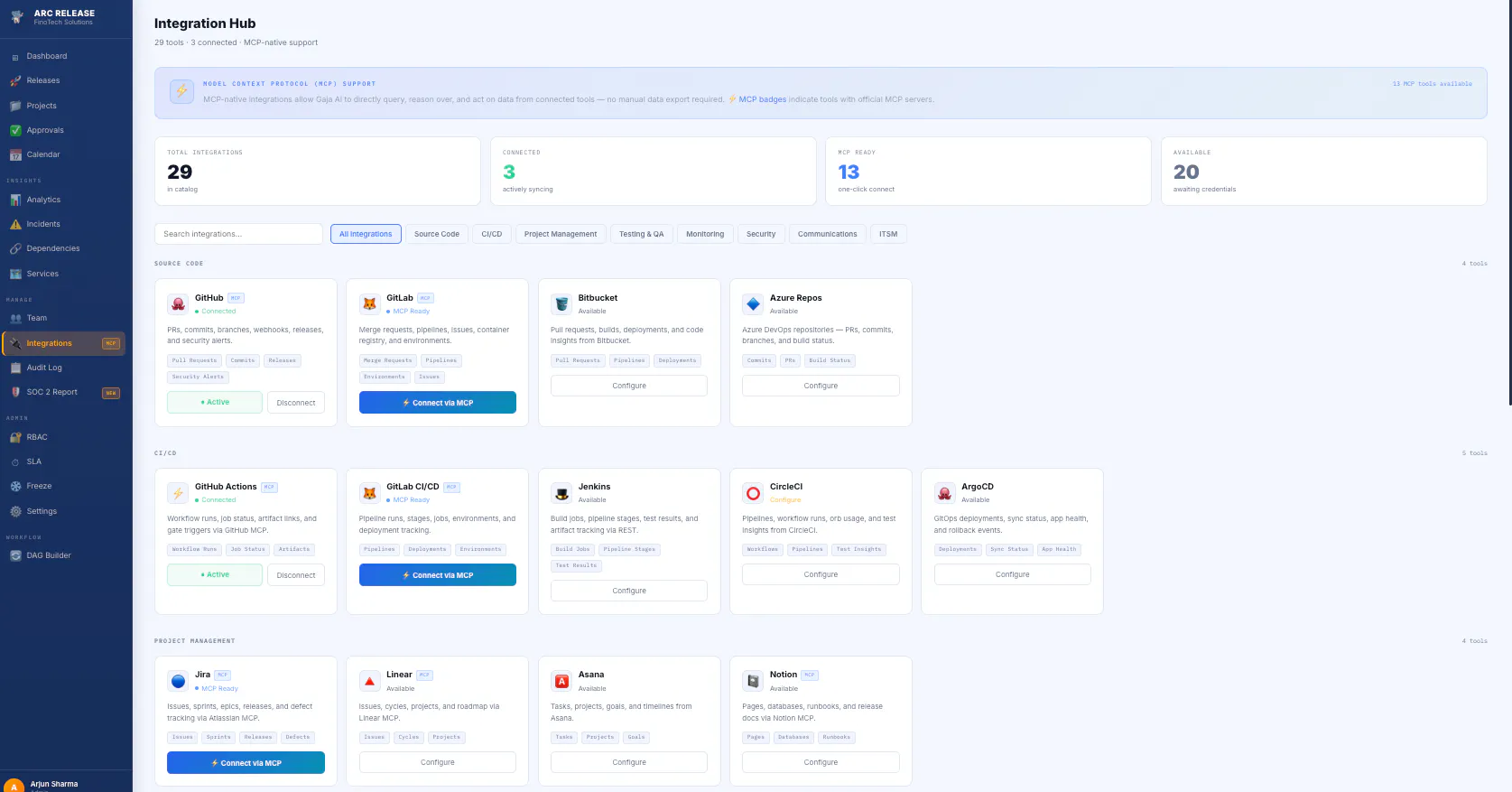Disconnect the GitHub integration
The image size is (1512, 792).
(296, 403)
